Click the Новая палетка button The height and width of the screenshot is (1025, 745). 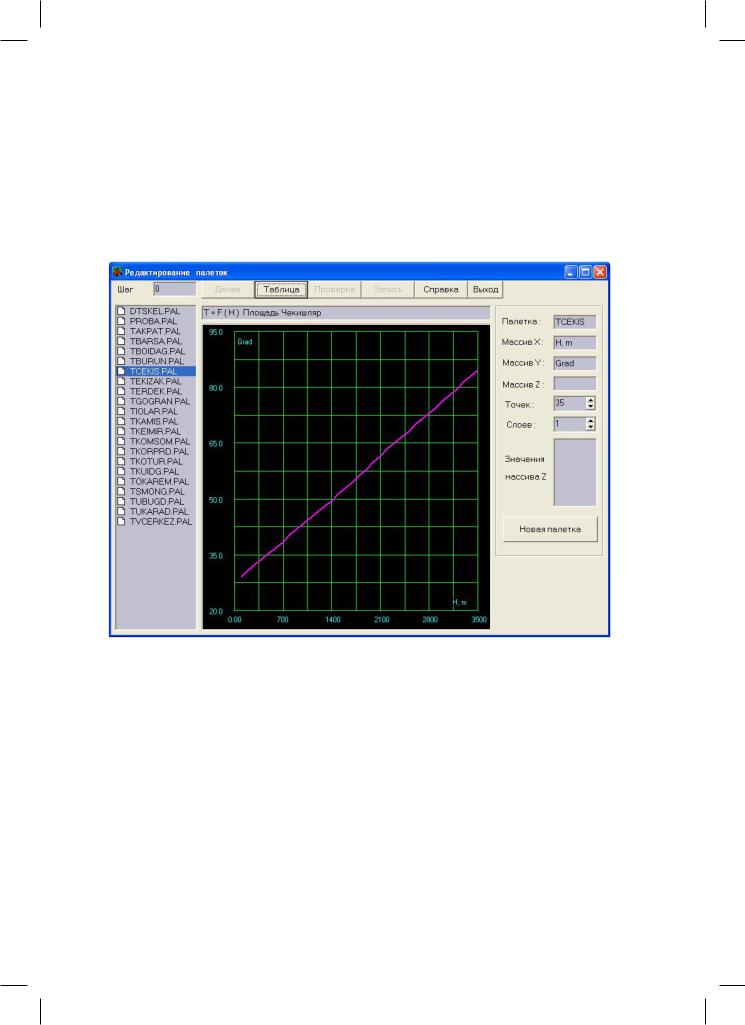tap(550, 529)
